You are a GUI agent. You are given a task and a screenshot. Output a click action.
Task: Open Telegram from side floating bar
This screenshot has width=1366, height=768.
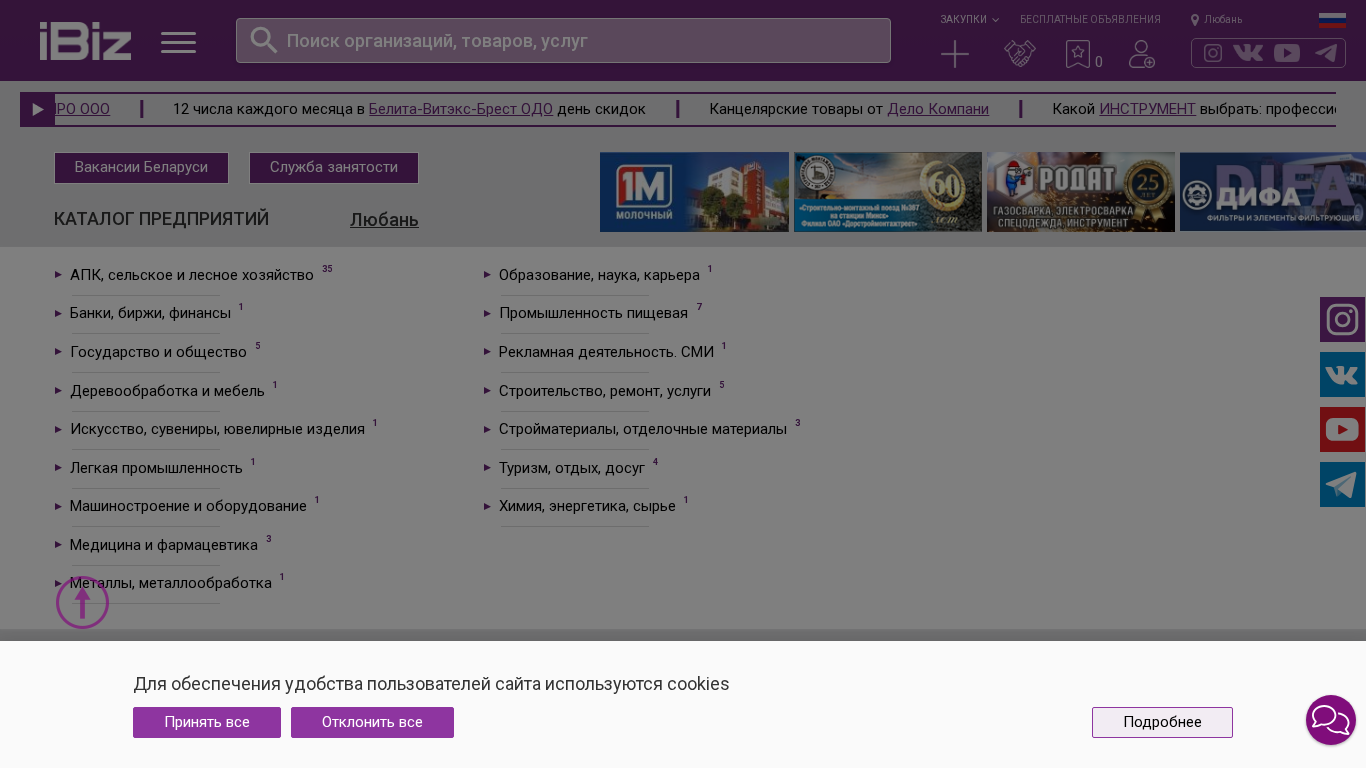[x=1342, y=485]
